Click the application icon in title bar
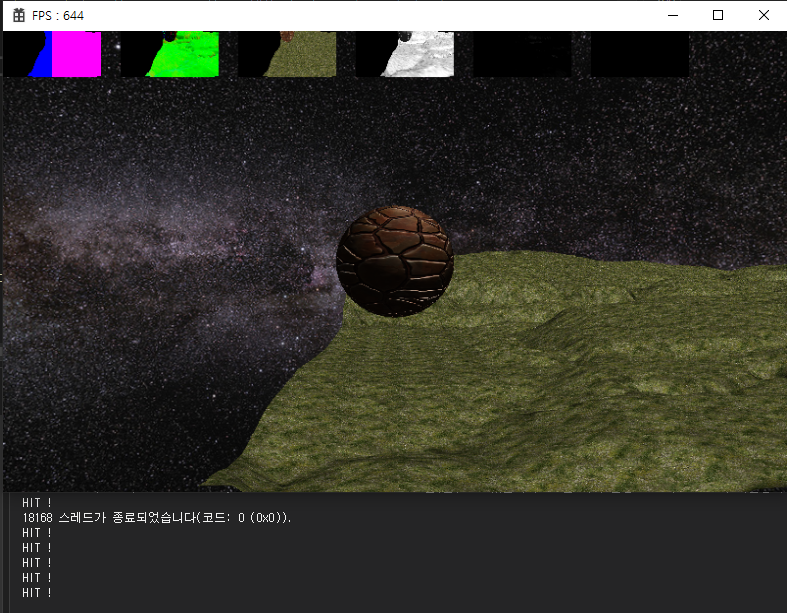787x613 pixels. coord(19,16)
